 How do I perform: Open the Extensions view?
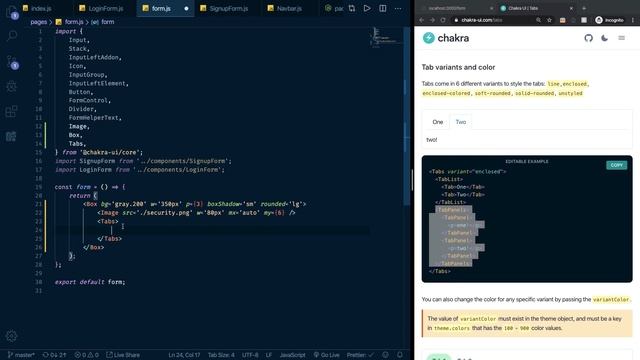pos(12,111)
